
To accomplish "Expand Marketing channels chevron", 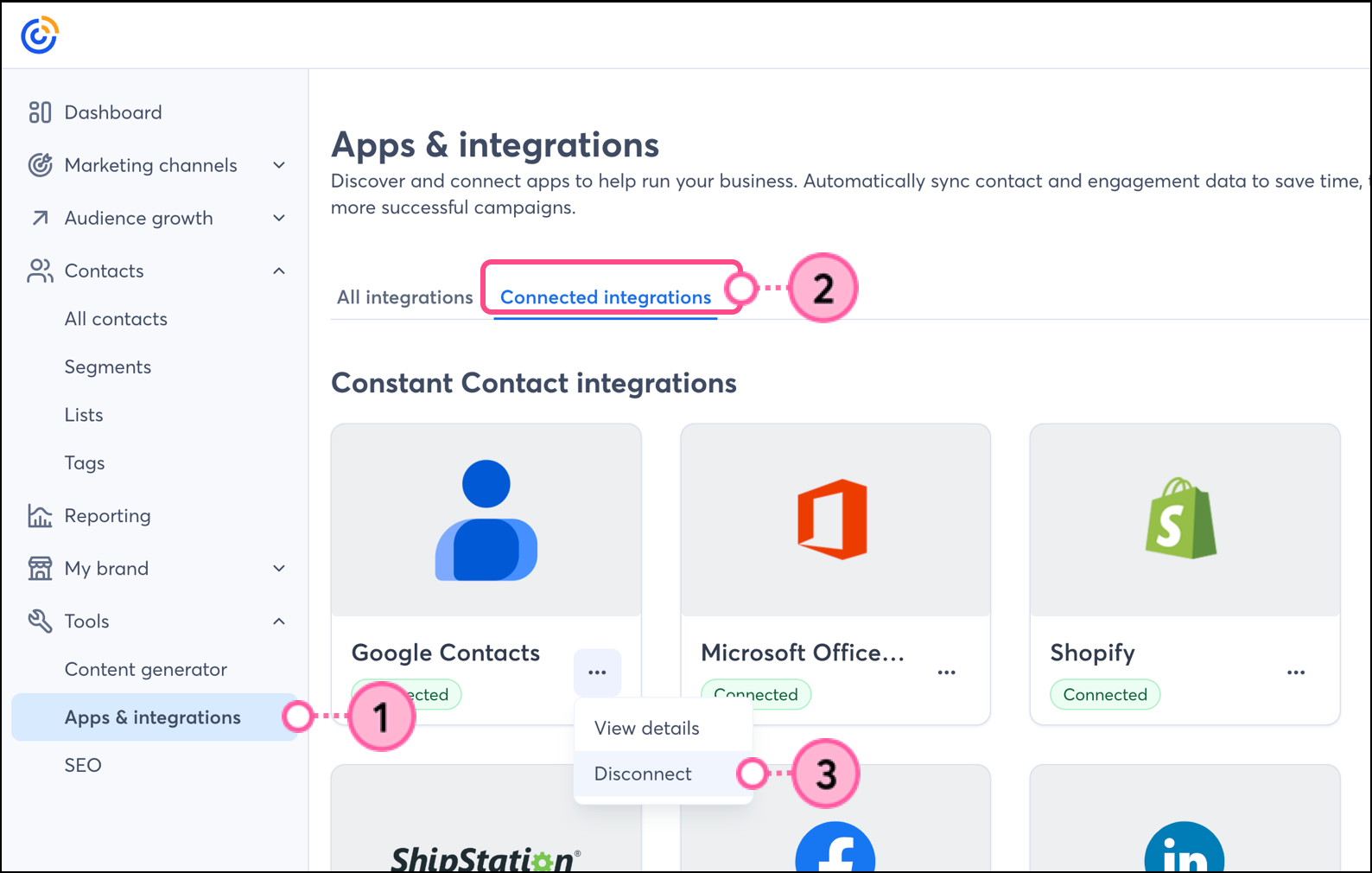I will pos(279,165).
